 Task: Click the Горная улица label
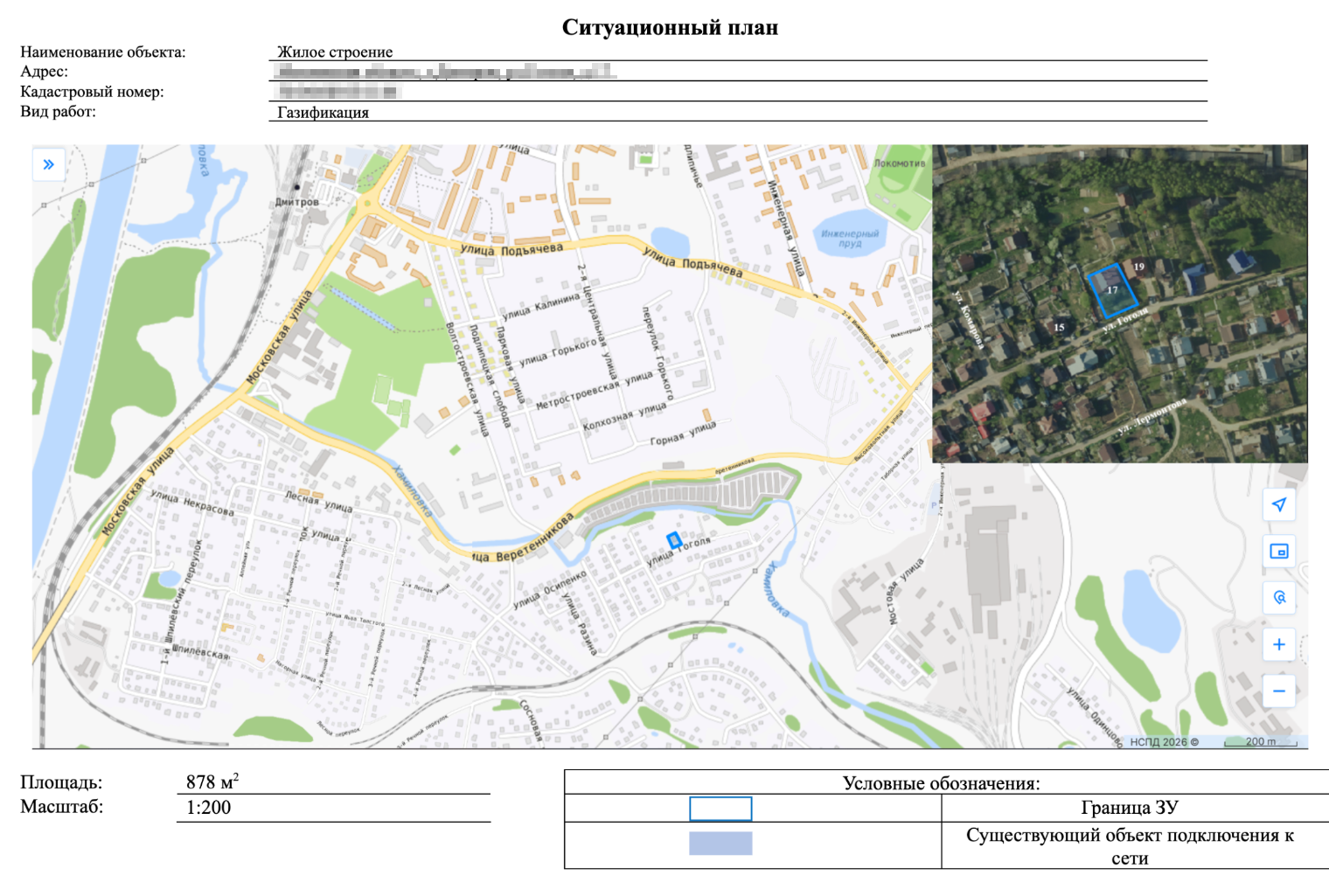tap(683, 433)
